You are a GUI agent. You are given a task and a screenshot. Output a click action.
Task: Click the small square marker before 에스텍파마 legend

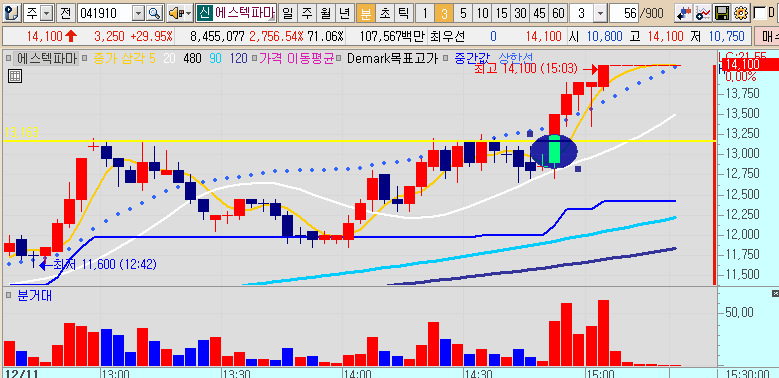[9, 59]
